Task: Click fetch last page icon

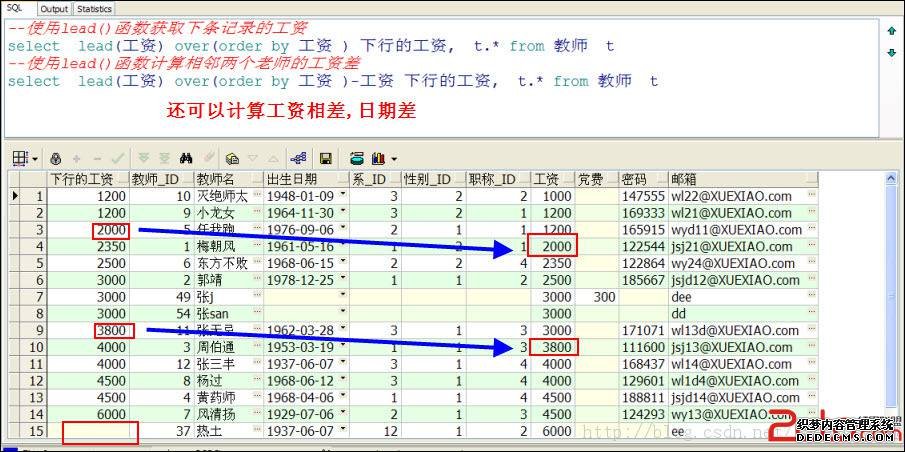Action: pyautogui.click(x=162, y=158)
